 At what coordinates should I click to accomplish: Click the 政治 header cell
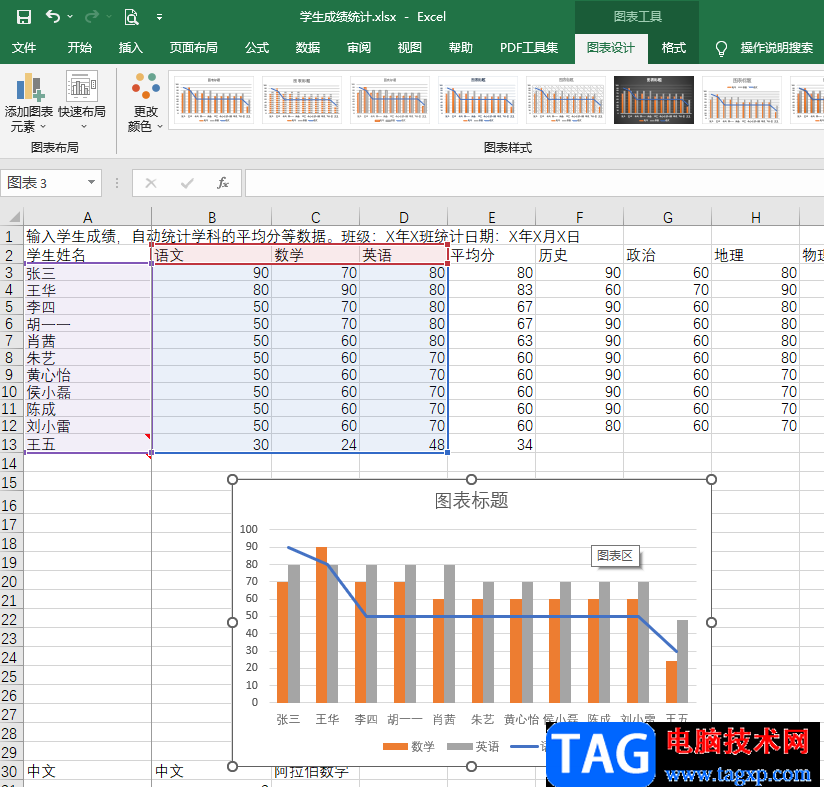click(x=667, y=255)
